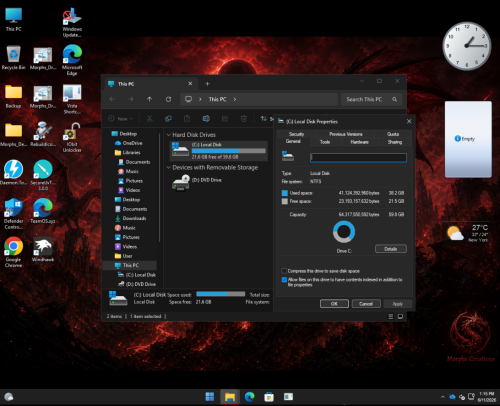This screenshot has height=406, width=500.
Task: Open Rebuild Icon Cache desktop shortcut
Action: click(43, 134)
